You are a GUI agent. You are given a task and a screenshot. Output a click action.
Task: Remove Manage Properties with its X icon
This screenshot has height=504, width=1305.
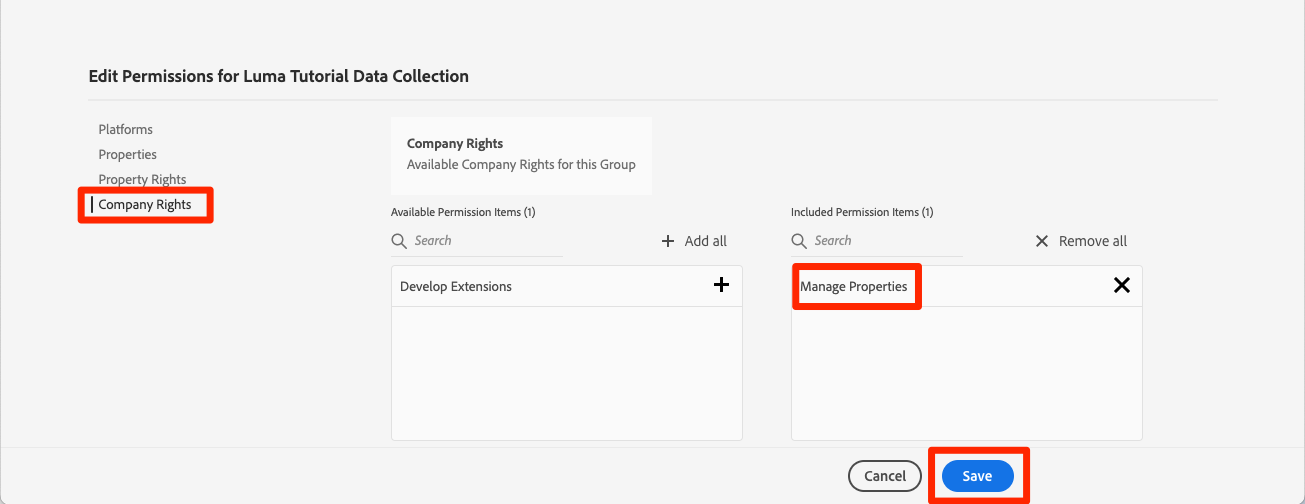tap(1122, 286)
